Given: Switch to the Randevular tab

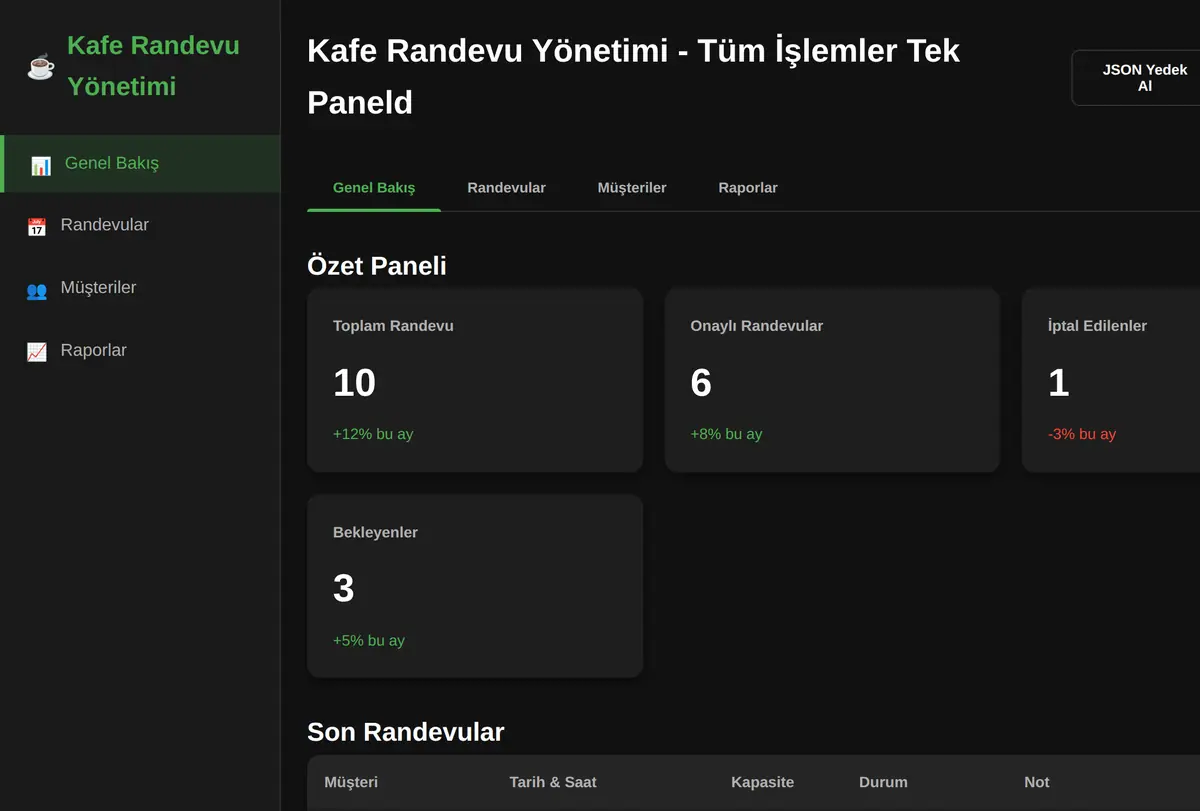Looking at the screenshot, I should [506, 188].
